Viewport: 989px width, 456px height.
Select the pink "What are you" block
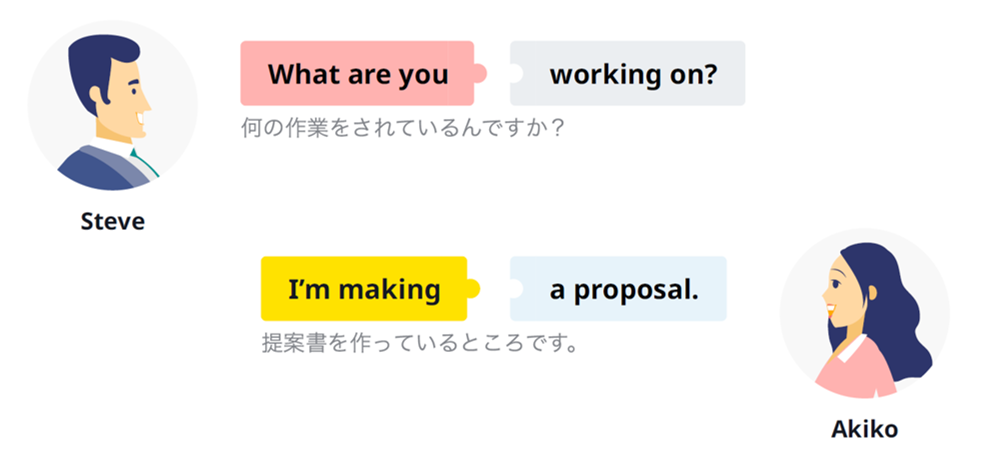[x=356, y=73]
